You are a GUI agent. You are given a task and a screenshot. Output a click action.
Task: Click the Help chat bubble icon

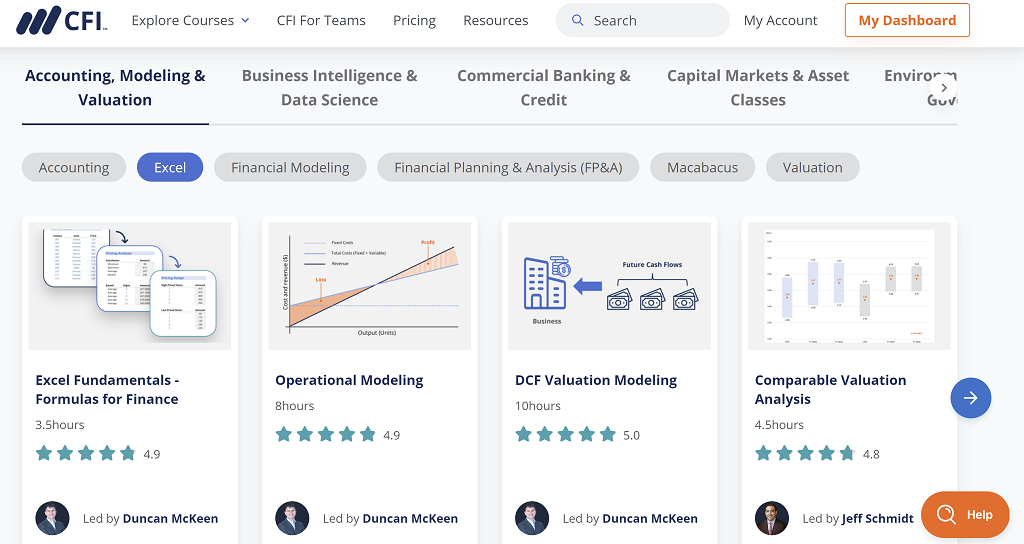[946, 515]
